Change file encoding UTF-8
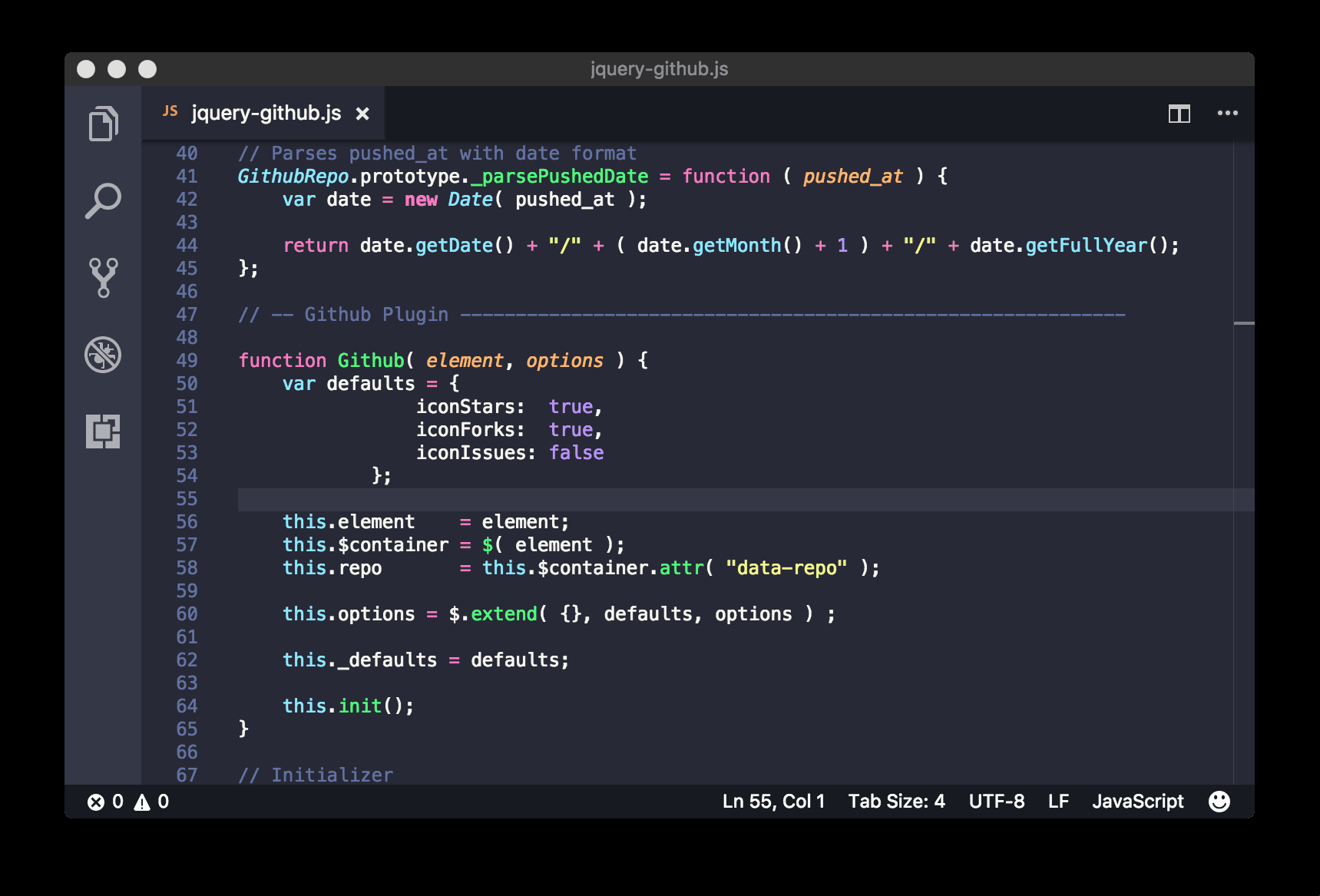The height and width of the screenshot is (896, 1320). [x=996, y=802]
